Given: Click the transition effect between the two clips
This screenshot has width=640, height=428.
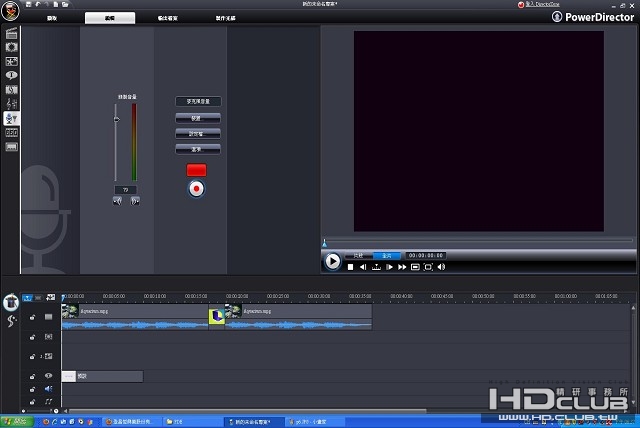Looking at the screenshot, I should pos(217,316).
